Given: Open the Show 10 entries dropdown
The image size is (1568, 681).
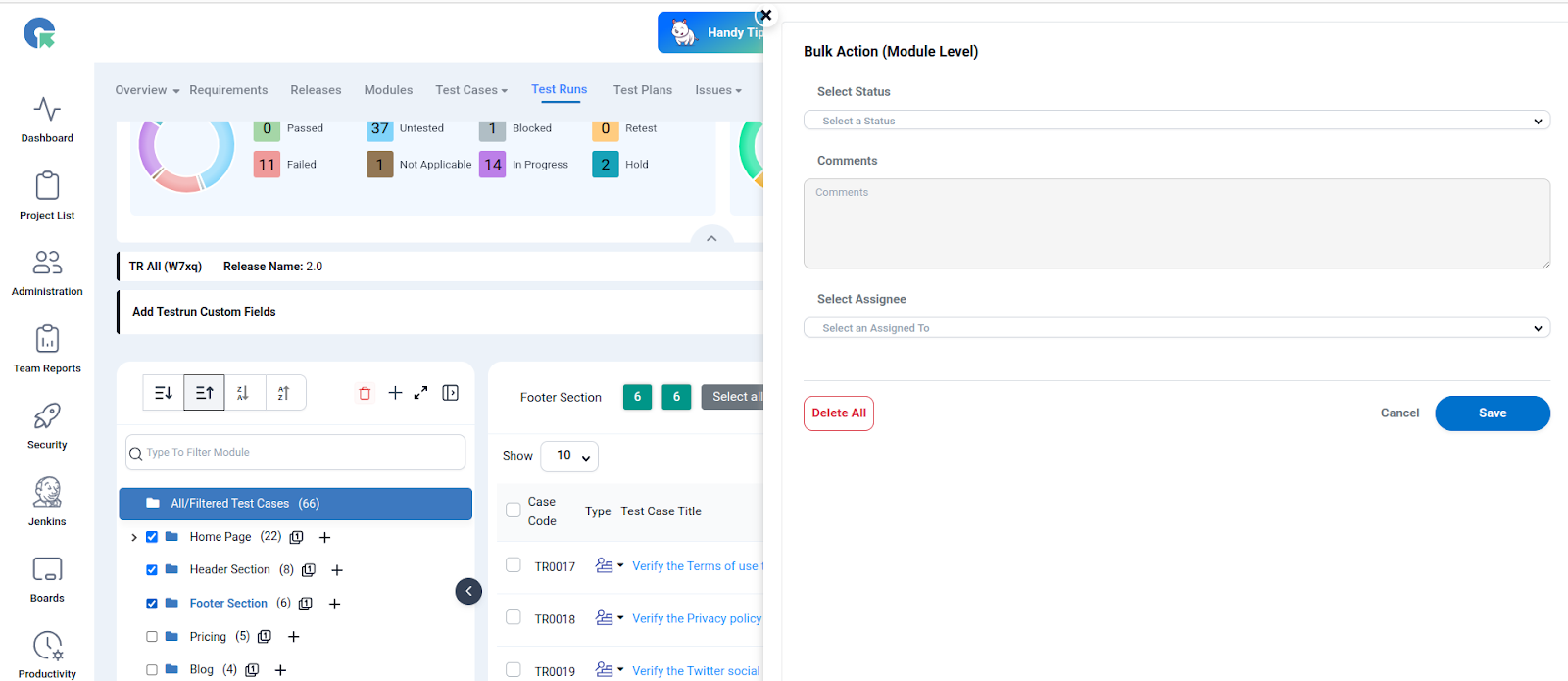Looking at the screenshot, I should [x=569, y=456].
